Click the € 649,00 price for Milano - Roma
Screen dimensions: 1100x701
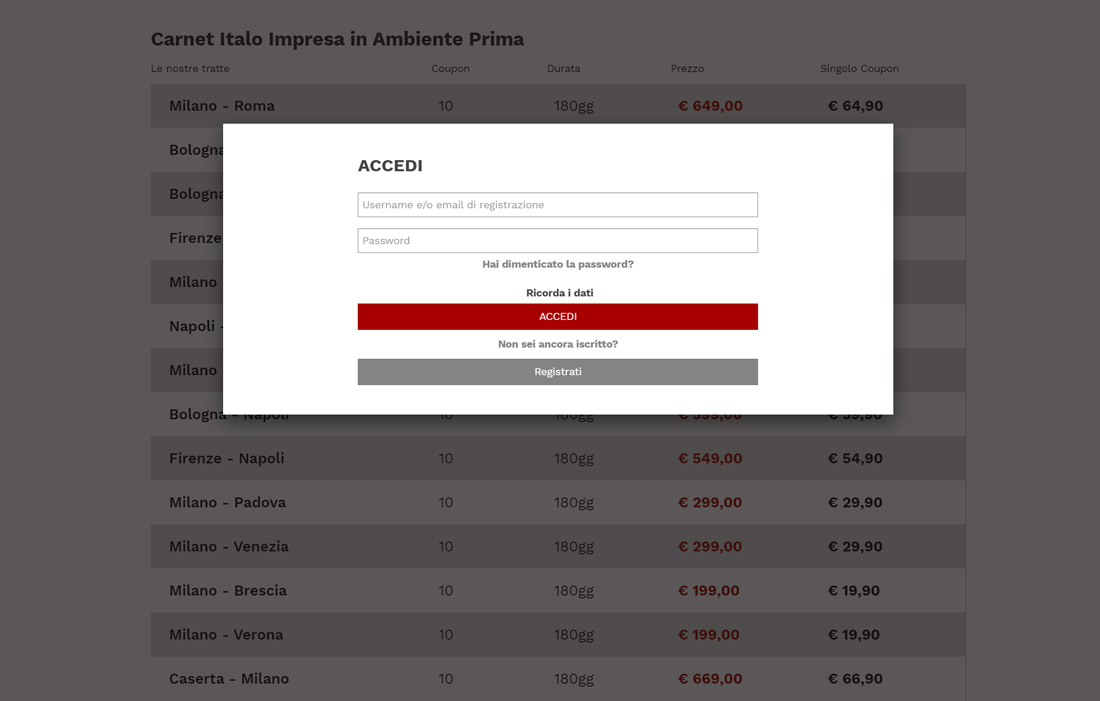[710, 106]
